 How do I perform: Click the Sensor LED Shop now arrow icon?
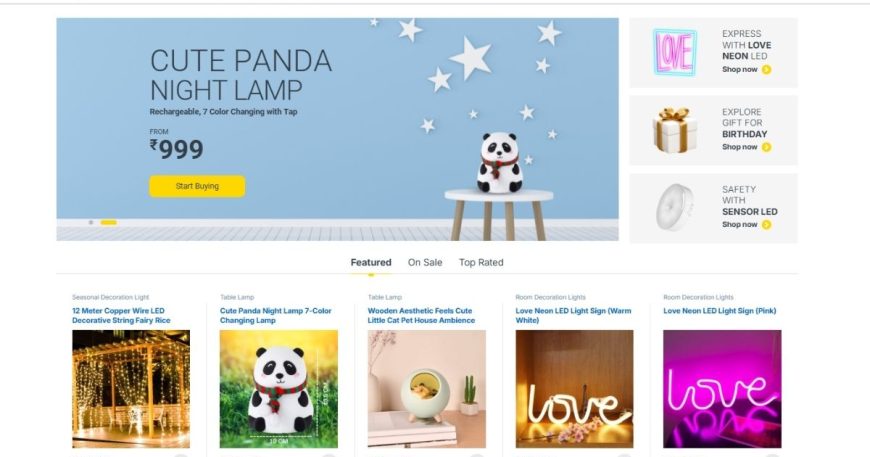(x=766, y=225)
